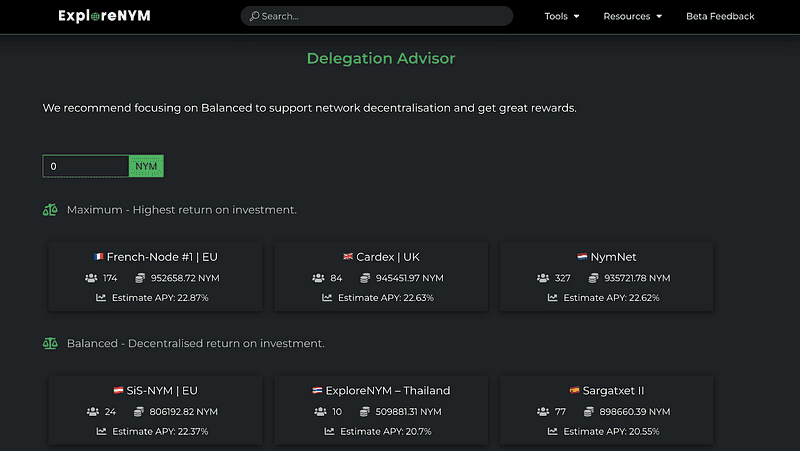Viewport: 800px width, 451px height.
Task: Expand the Resources dropdown menu
Action: (632, 16)
